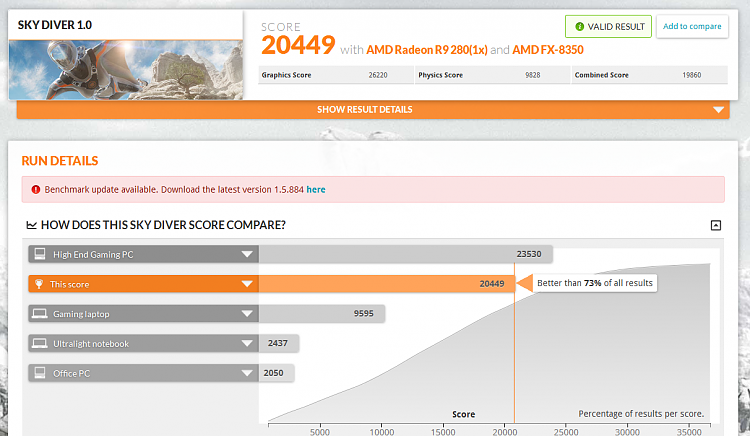Expand the This score dropdown arrow
Image resolution: width=750 pixels, height=436 pixels.
click(x=247, y=284)
